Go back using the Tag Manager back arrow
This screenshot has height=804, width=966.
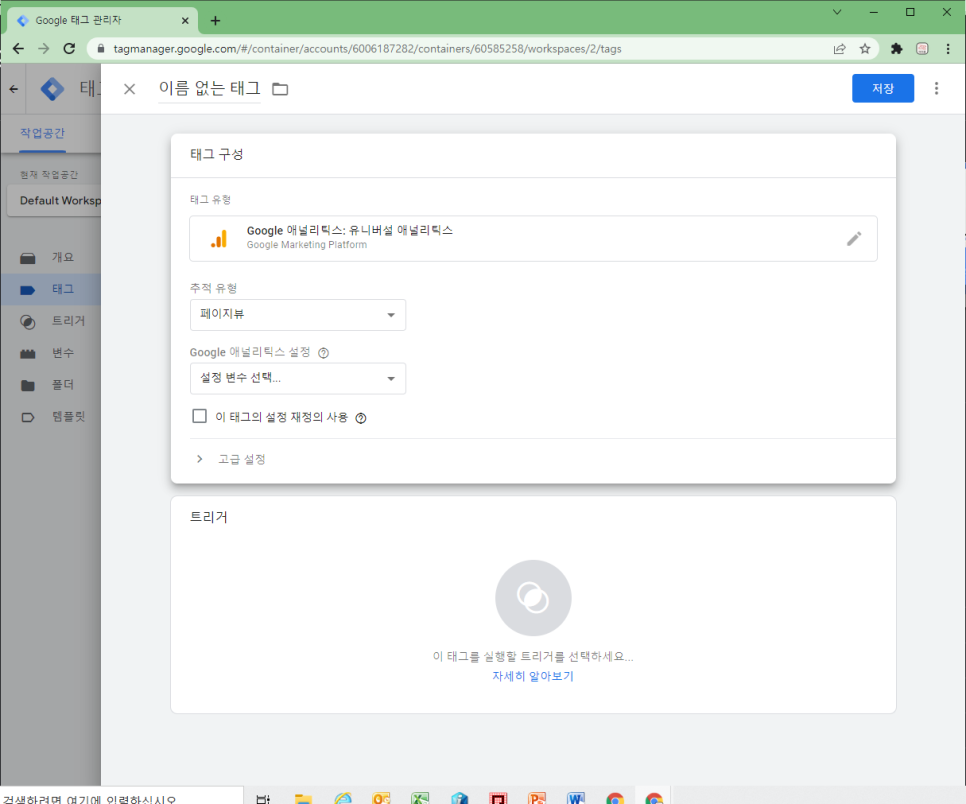14,89
